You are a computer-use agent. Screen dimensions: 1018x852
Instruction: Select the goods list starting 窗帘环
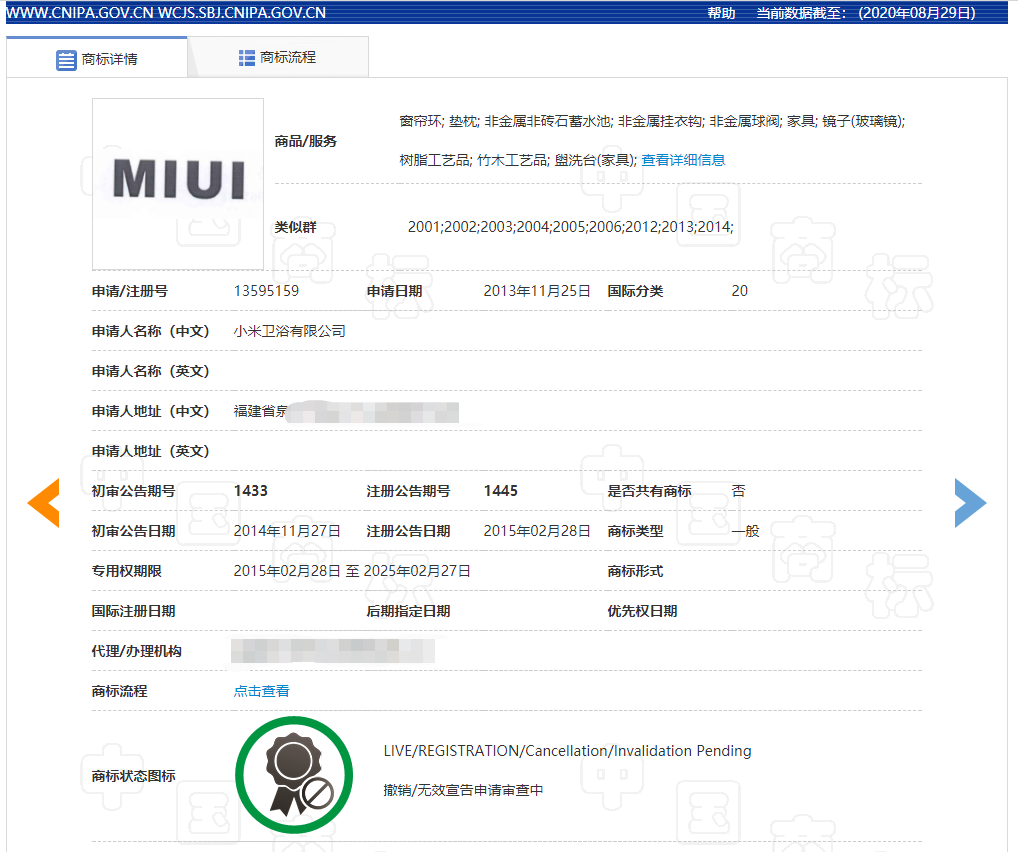(x=652, y=140)
